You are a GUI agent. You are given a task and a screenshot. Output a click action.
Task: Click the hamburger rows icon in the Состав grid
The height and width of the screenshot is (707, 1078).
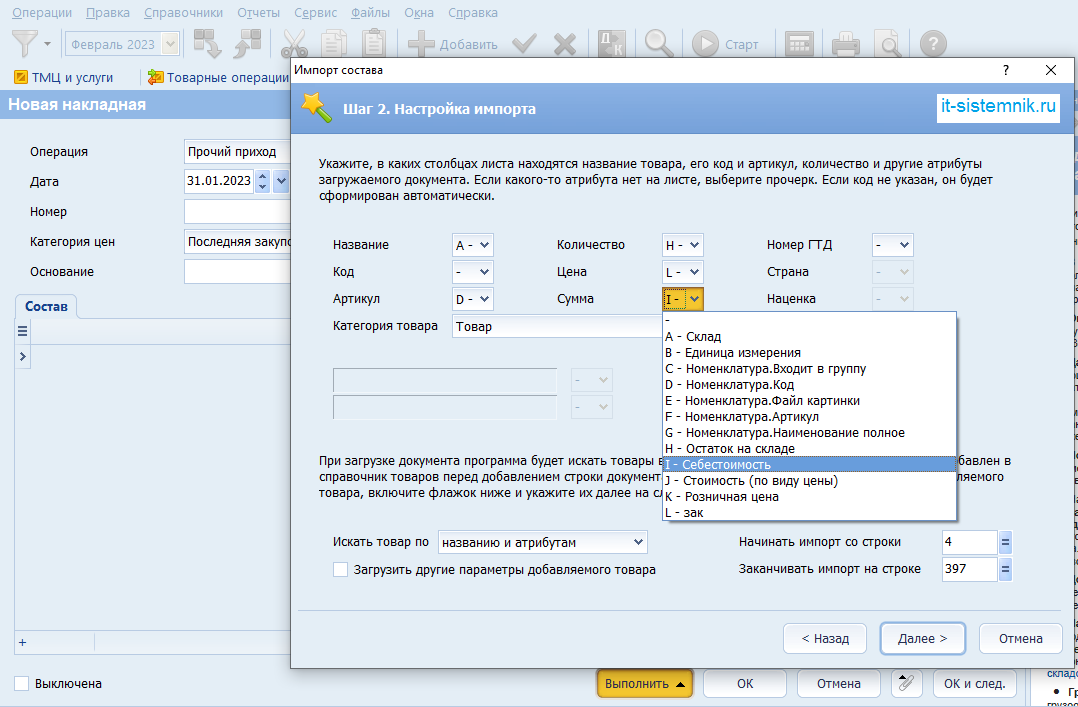(x=22, y=331)
